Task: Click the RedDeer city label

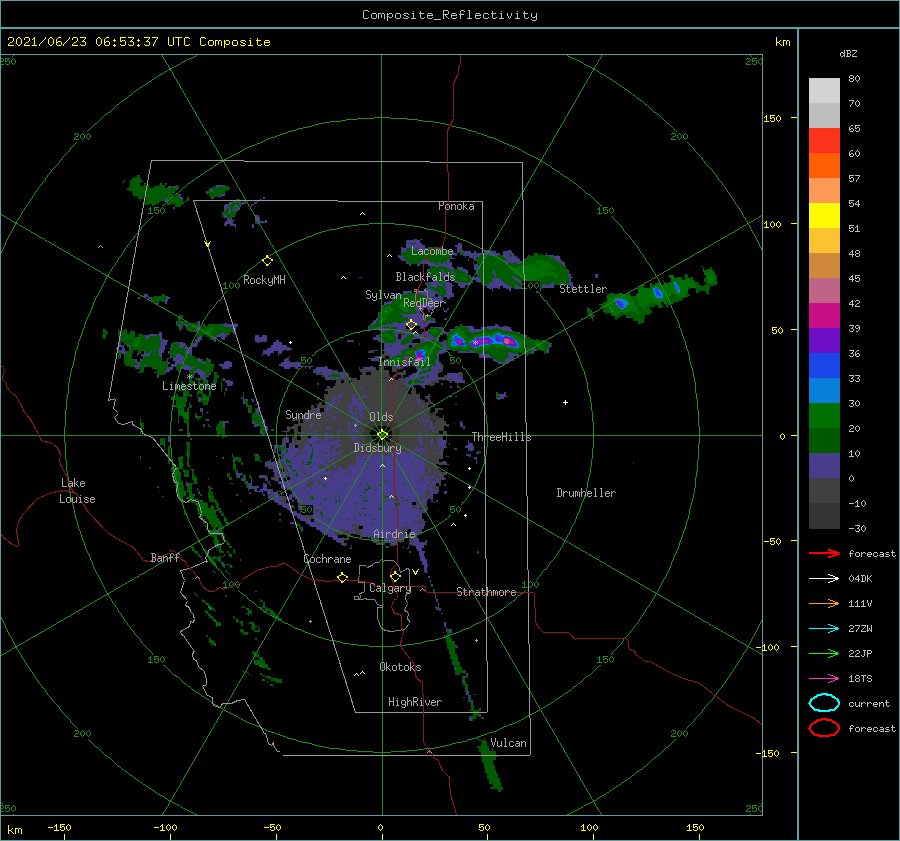Action: point(424,303)
